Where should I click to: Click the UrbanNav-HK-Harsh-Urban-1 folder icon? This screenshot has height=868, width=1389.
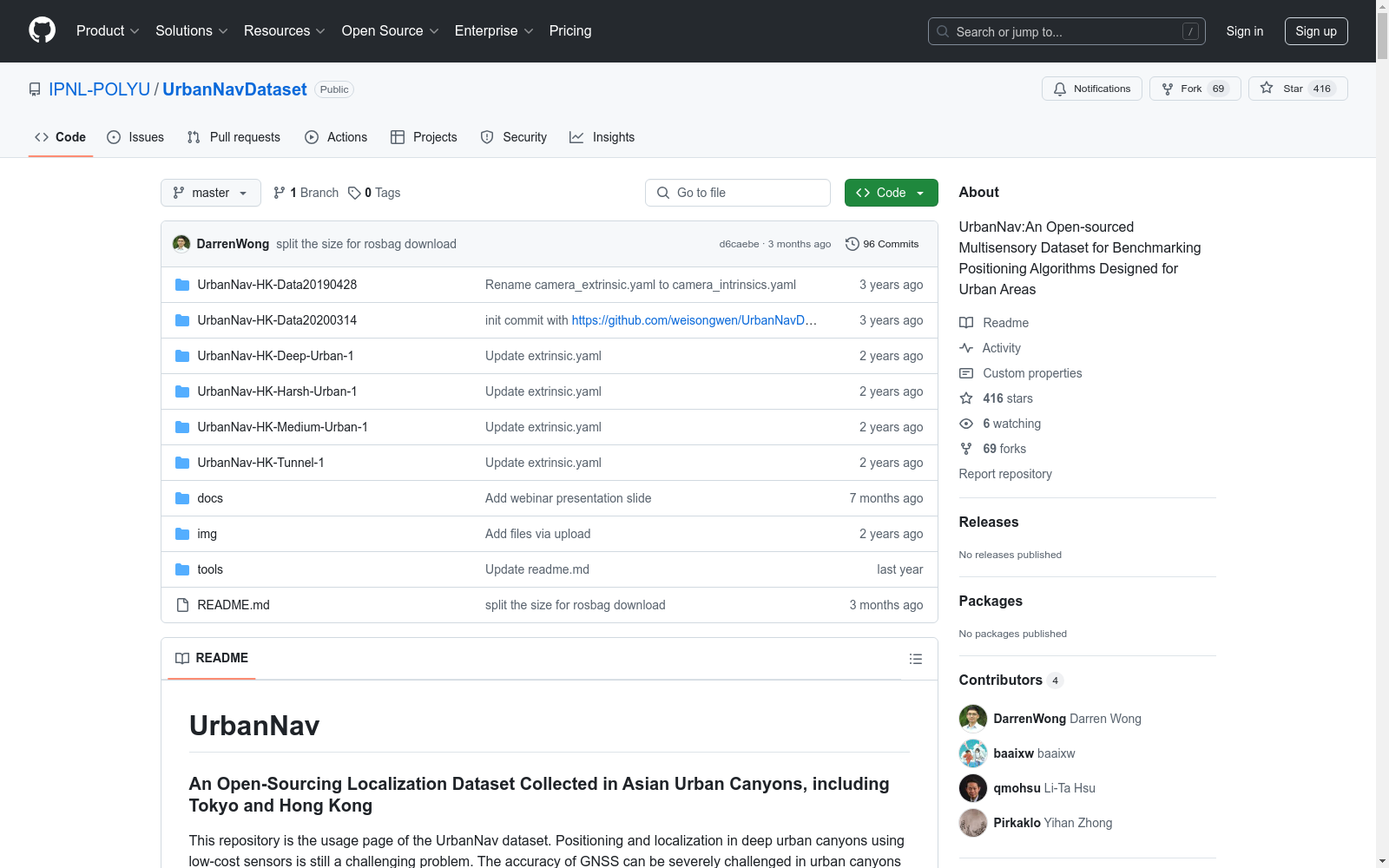[x=182, y=391]
